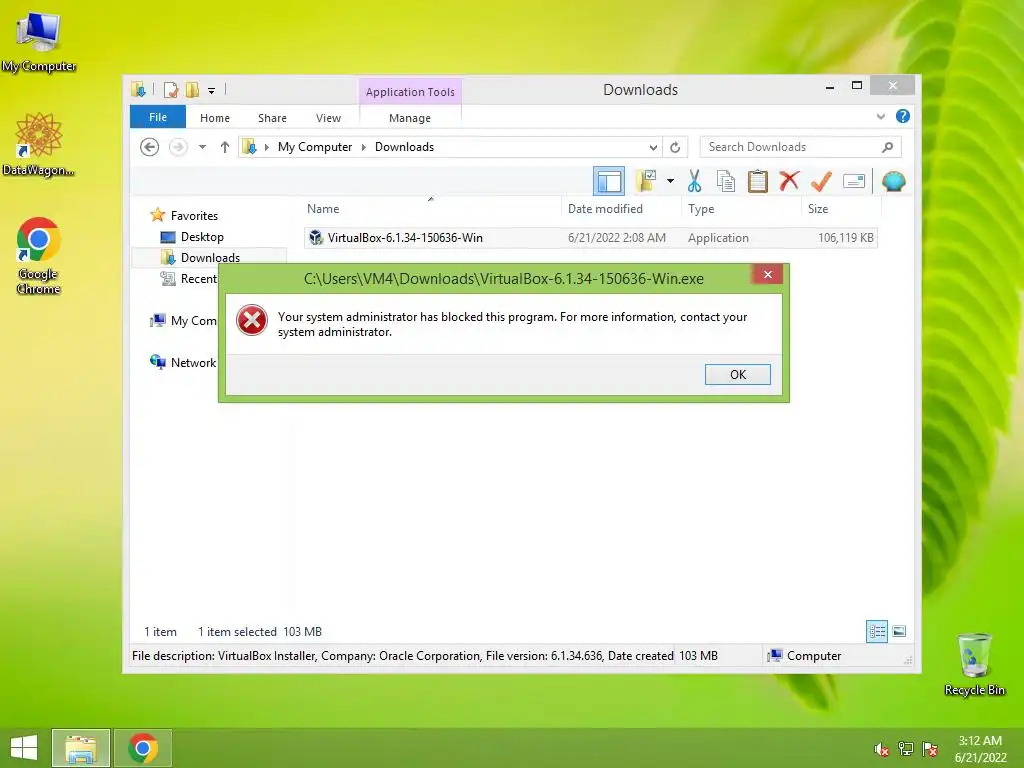Screen dimensions: 1024x768
Task: Select Favorites in the navigation pane
Action: (194, 216)
